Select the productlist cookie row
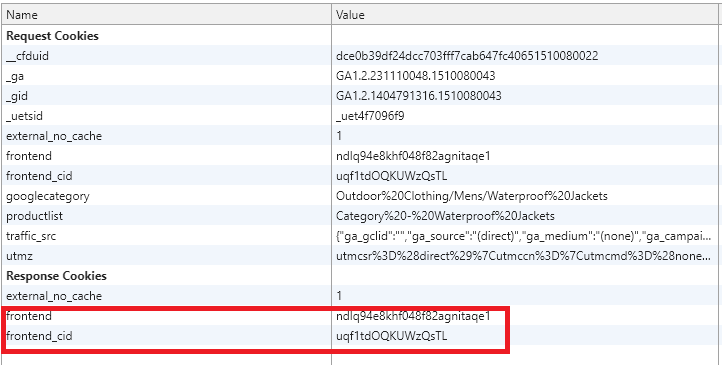722x365 pixels. pyautogui.click(x=361, y=216)
